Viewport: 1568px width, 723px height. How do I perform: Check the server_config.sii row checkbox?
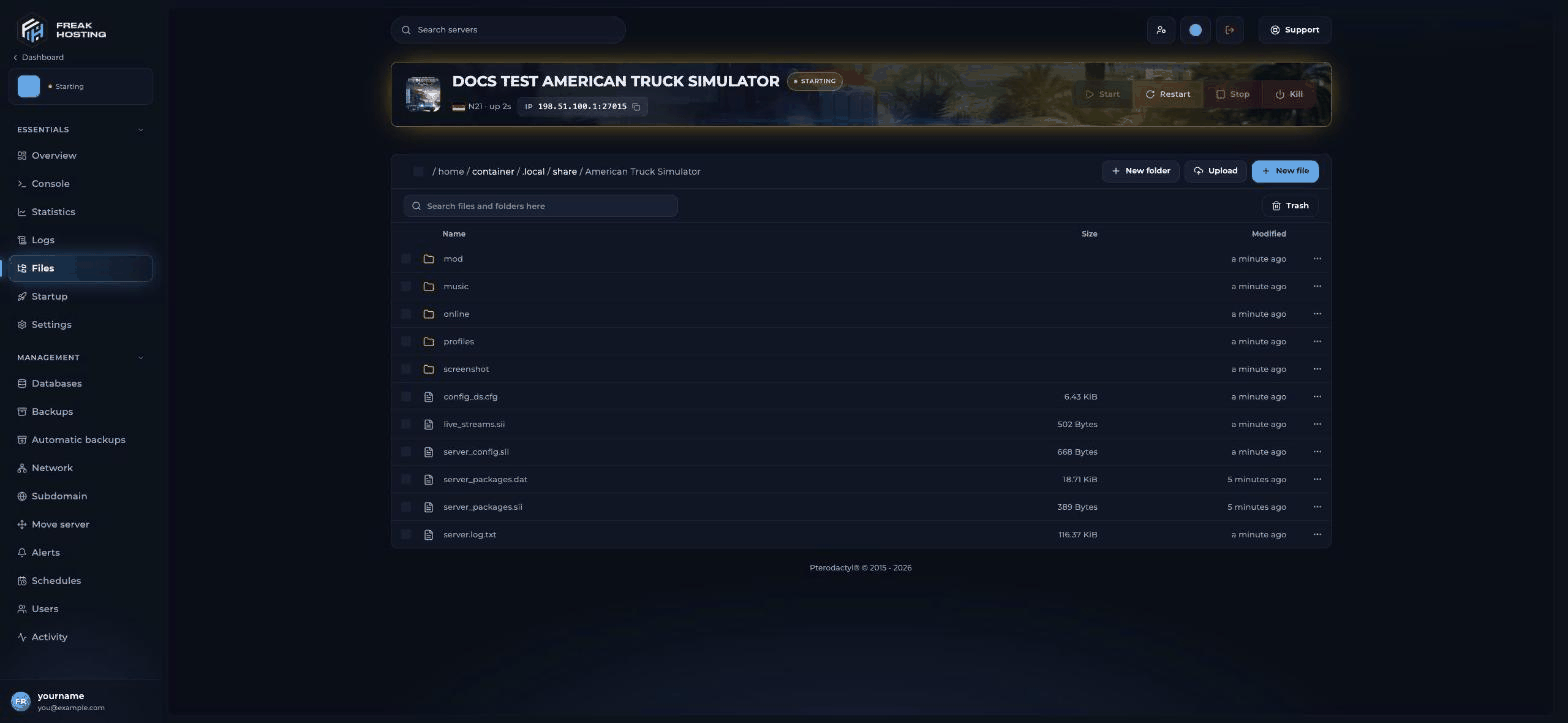pos(406,452)
